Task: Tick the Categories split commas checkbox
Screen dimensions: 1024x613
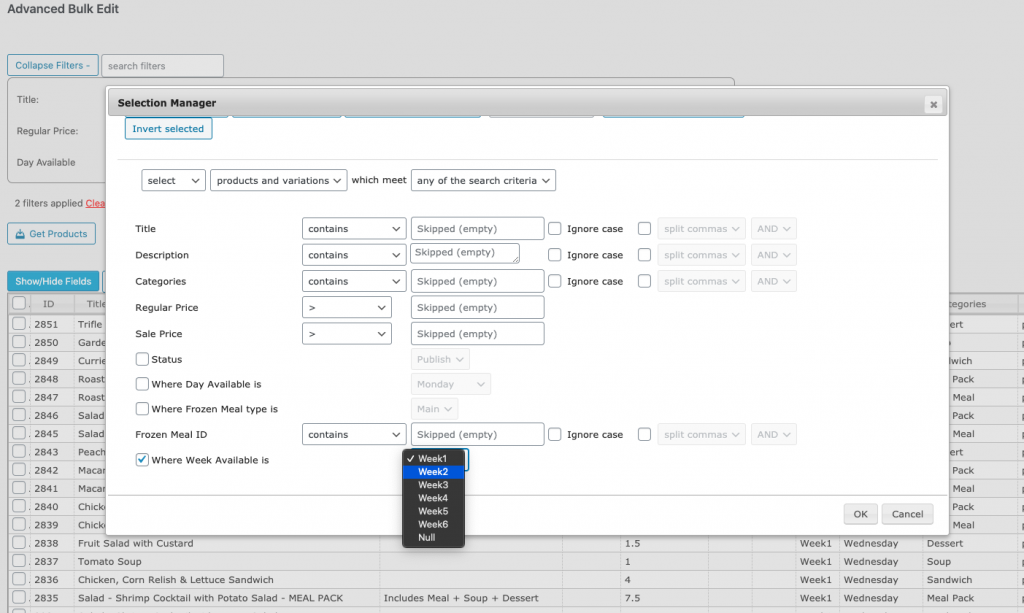Action: point(645,281)
